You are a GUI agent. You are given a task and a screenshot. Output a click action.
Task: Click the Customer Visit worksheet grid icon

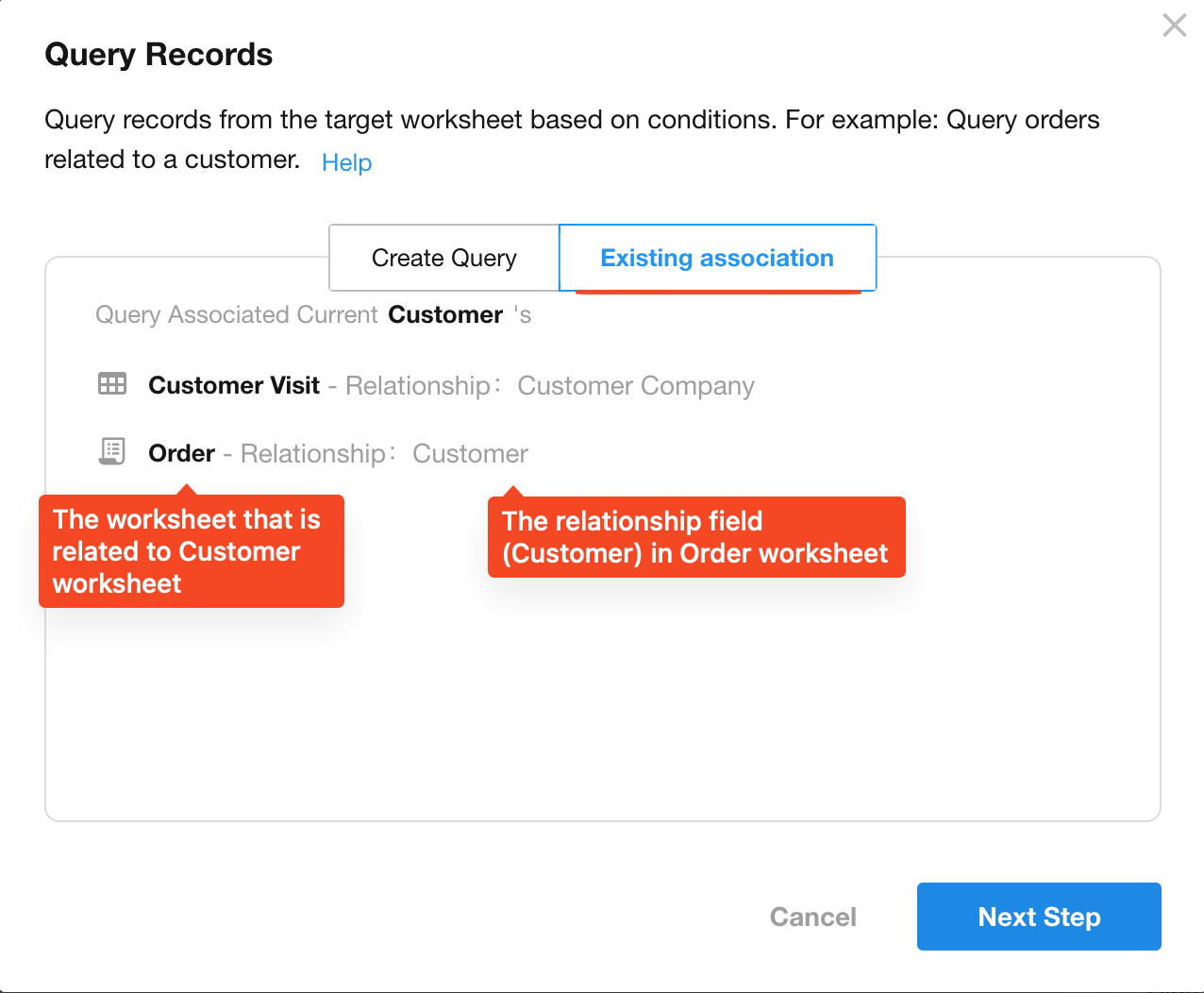pos(112,384)
